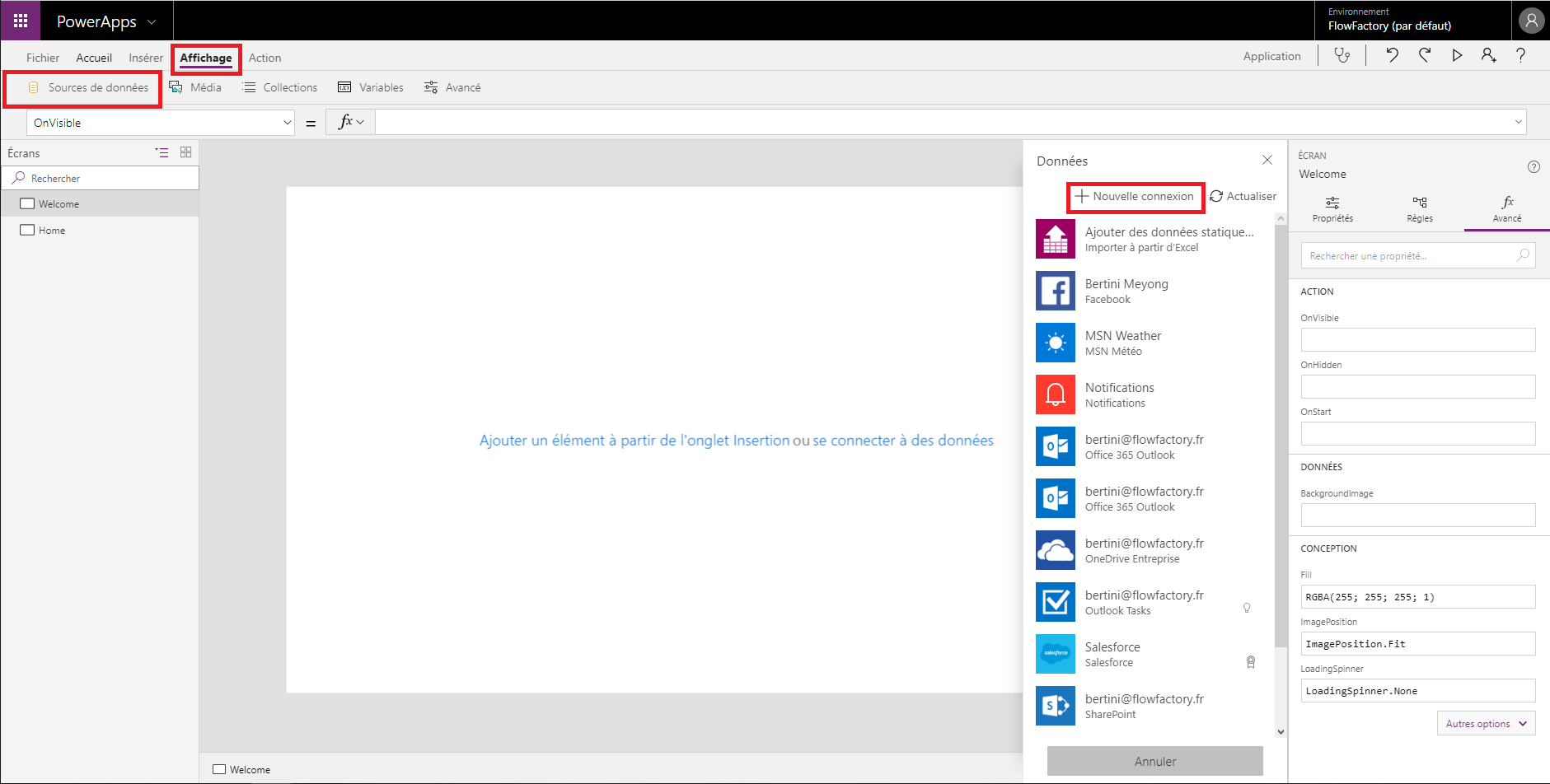This screenshot has width=1550, height=784.
Task: Click the Facebook connection icon
Action: [x=1055, y=291]
